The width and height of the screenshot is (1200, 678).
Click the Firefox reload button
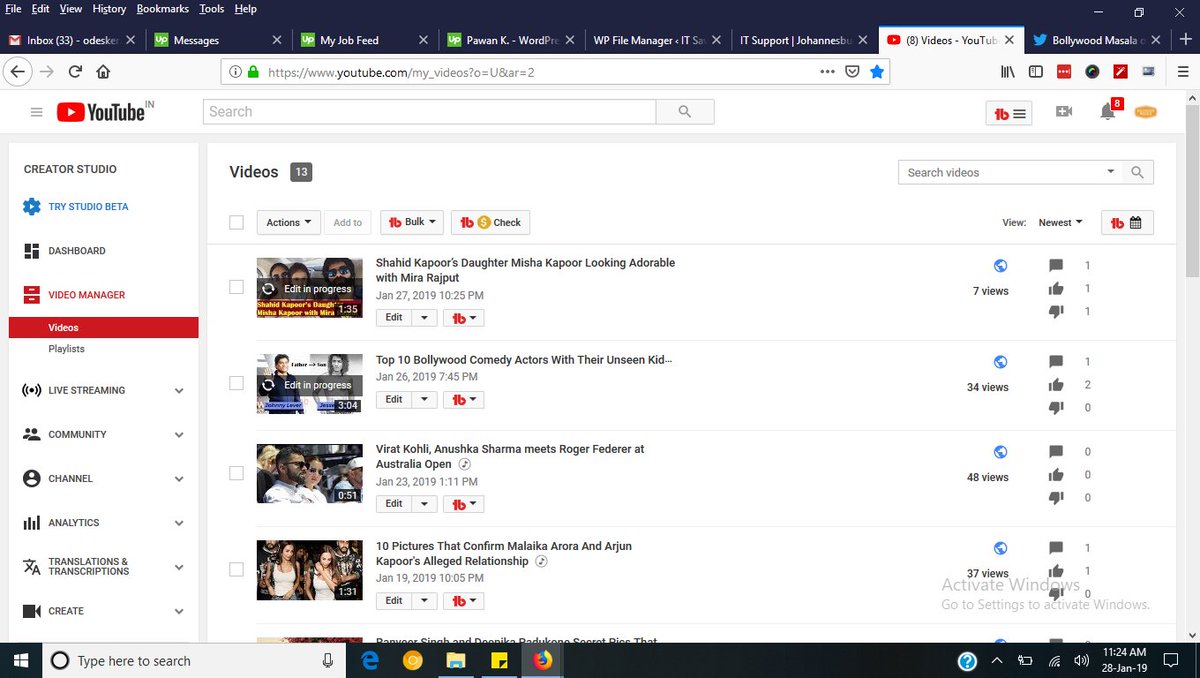click(75, 72)
